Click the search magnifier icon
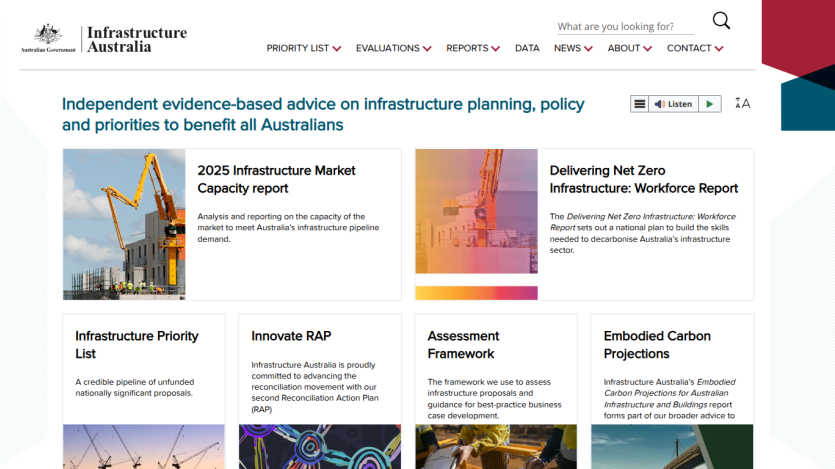 721,21
